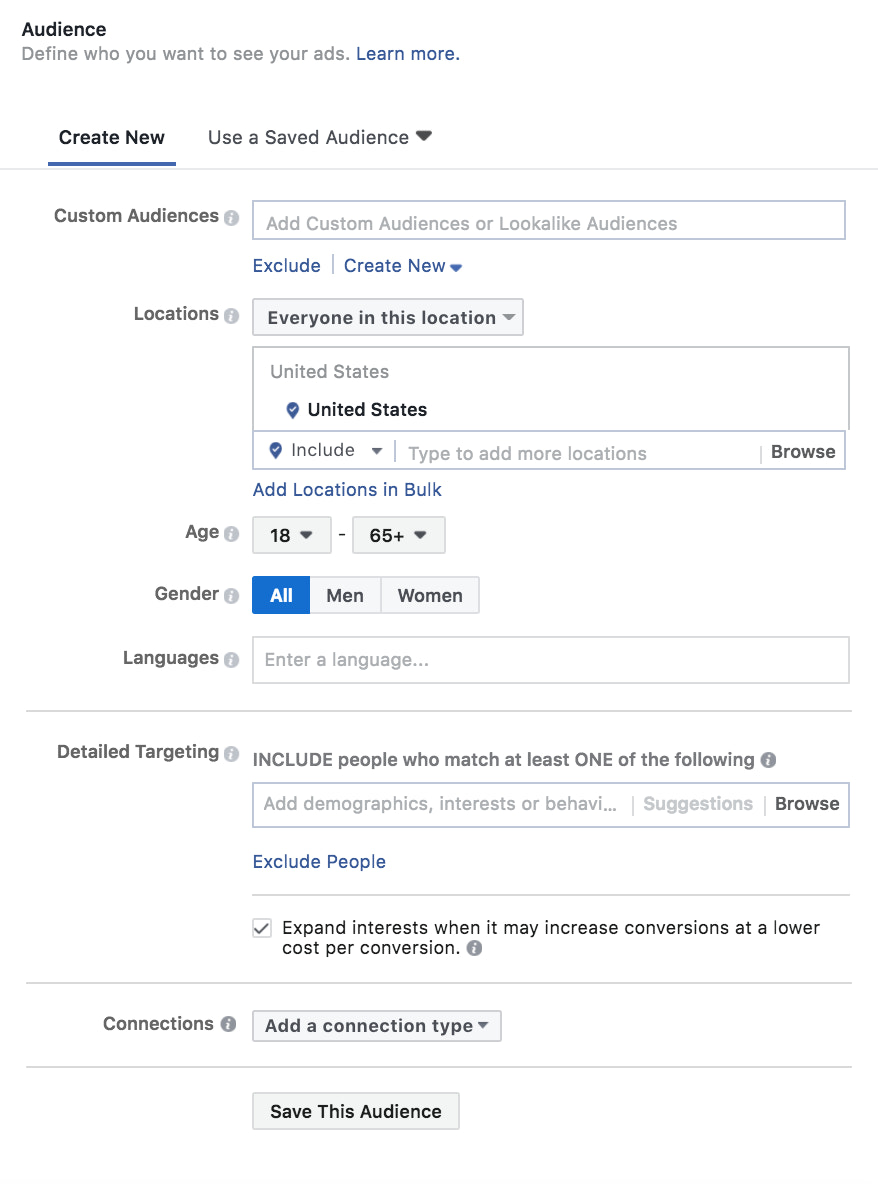Uncheck Expand interests for lower cost conversions

coord(261,928)
